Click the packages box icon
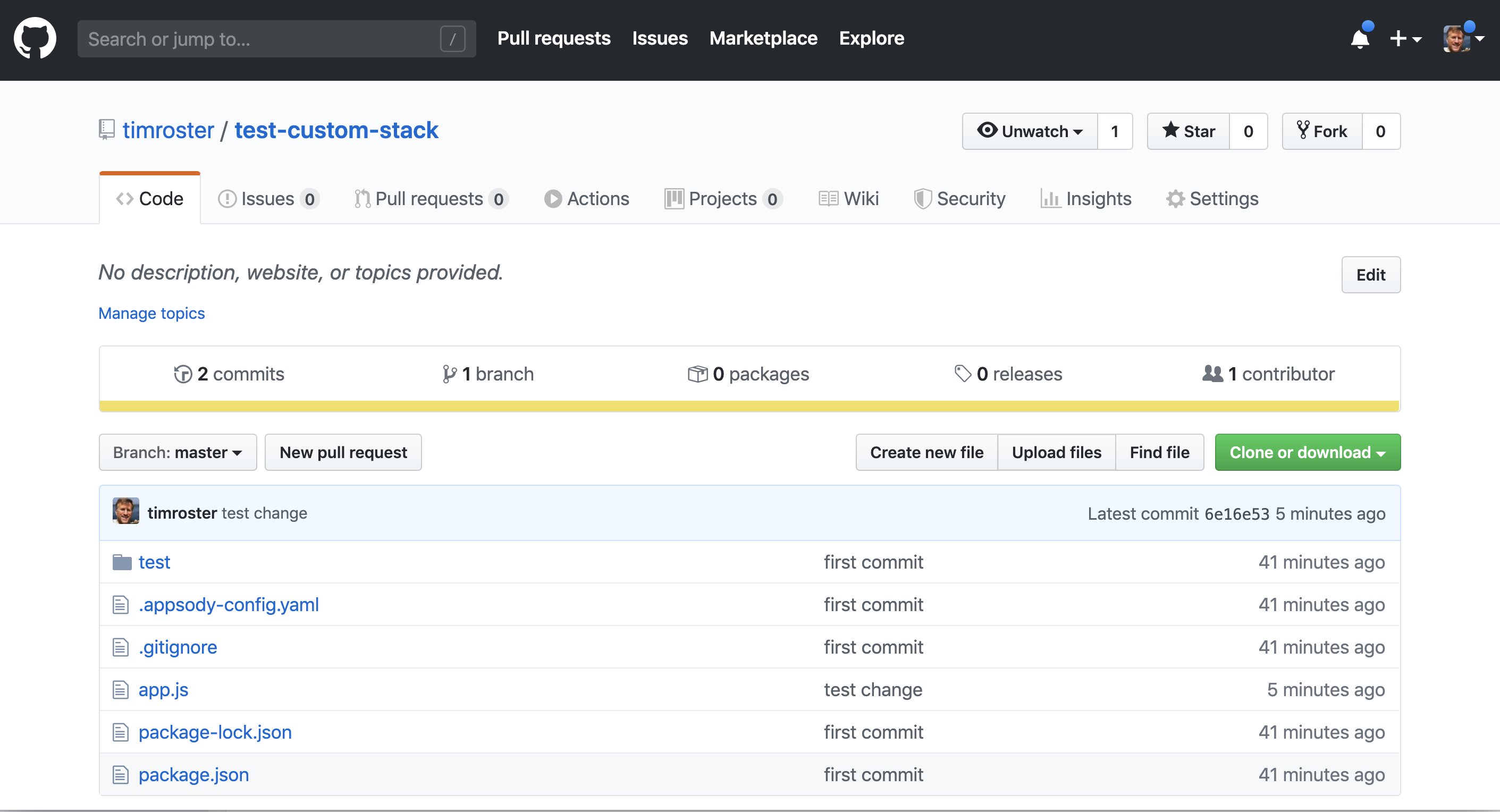Screen dimensions: 1500x812 [697, 374]
